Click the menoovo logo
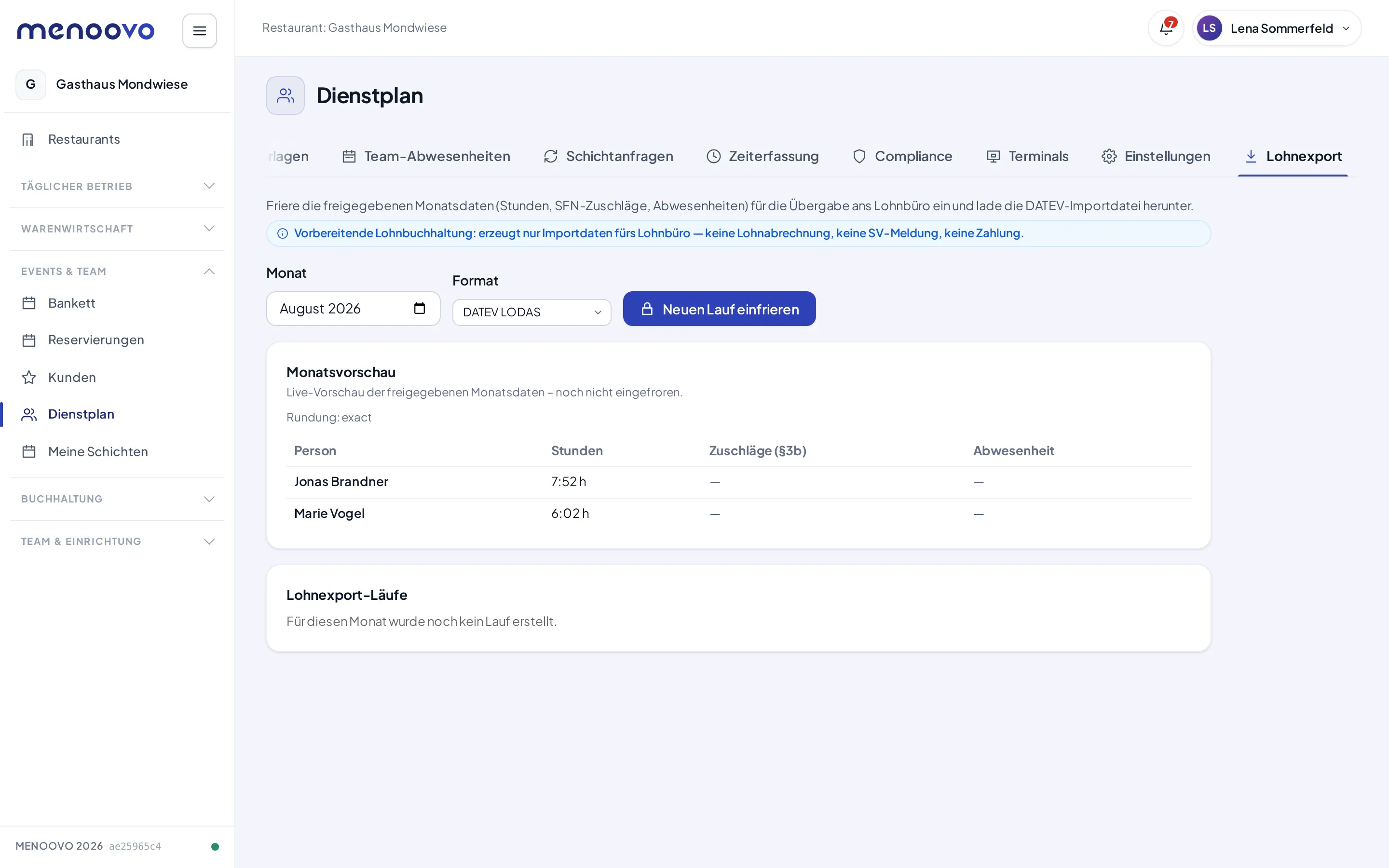This screenshot has height=868, width=1389. pos(85,31)
